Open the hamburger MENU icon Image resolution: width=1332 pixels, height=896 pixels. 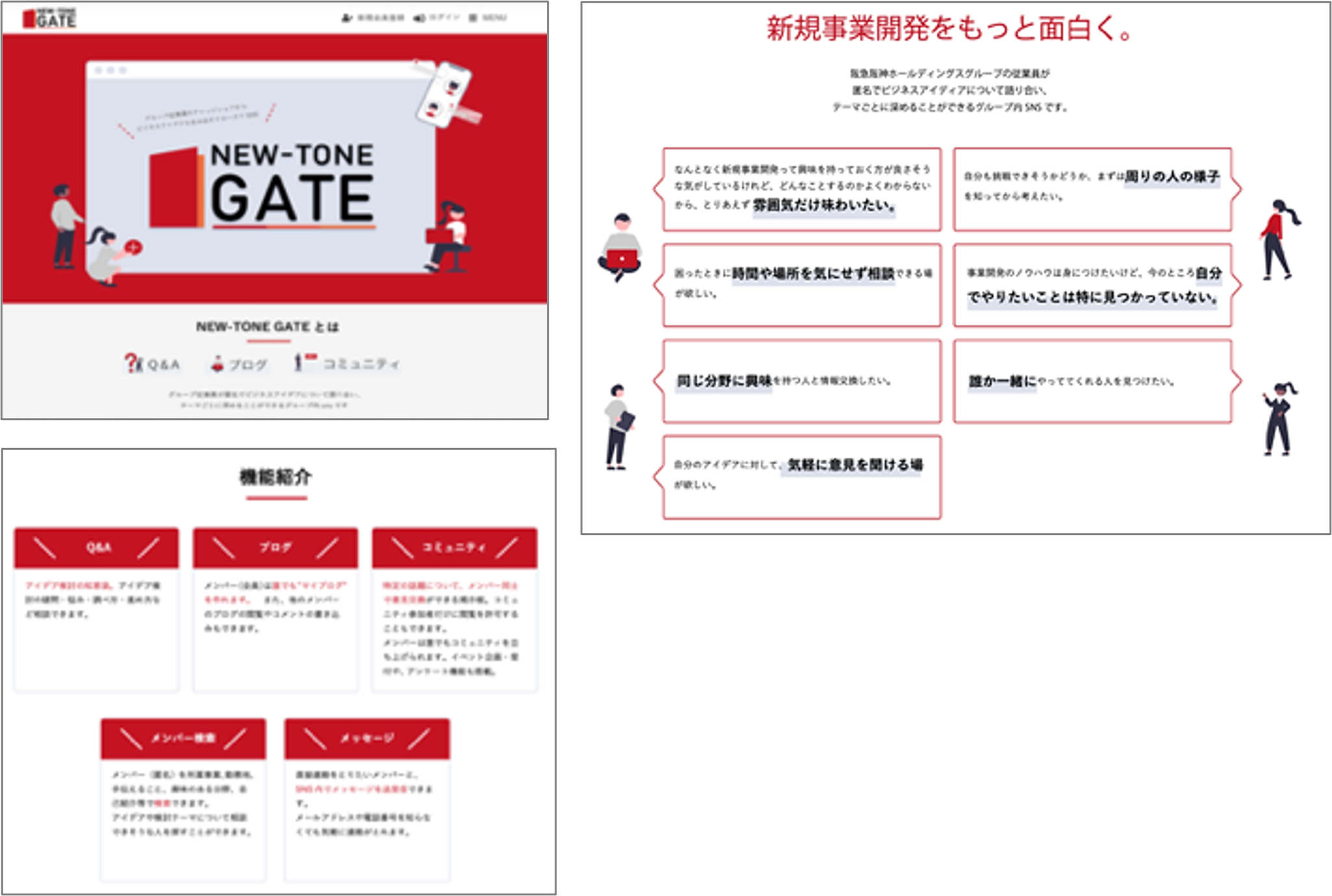point(473,18)
